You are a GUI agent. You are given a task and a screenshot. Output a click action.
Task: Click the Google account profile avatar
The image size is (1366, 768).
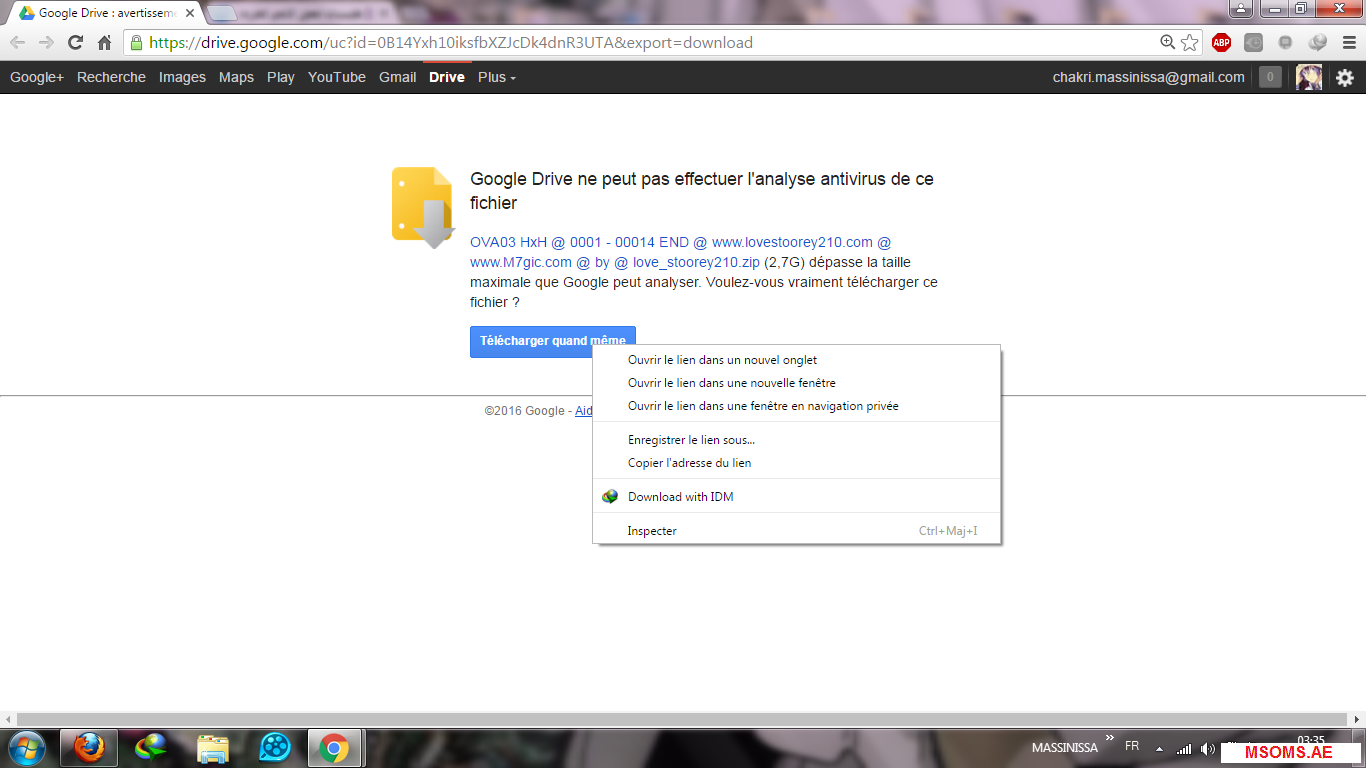click(x=1309, y=77)
